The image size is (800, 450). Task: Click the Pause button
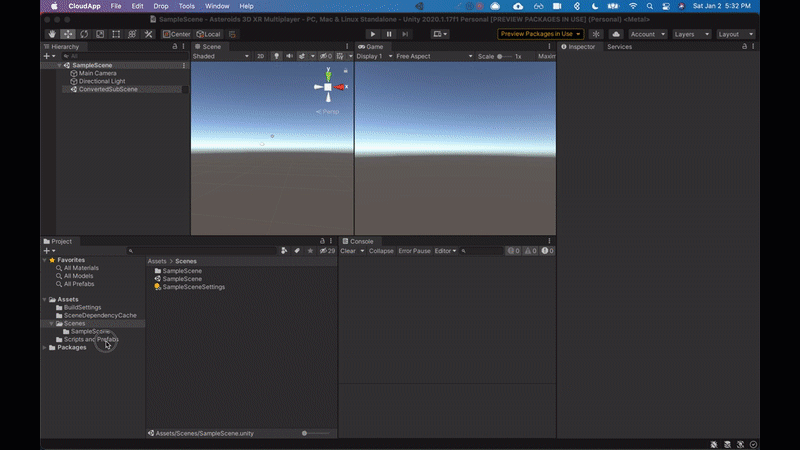389,34
